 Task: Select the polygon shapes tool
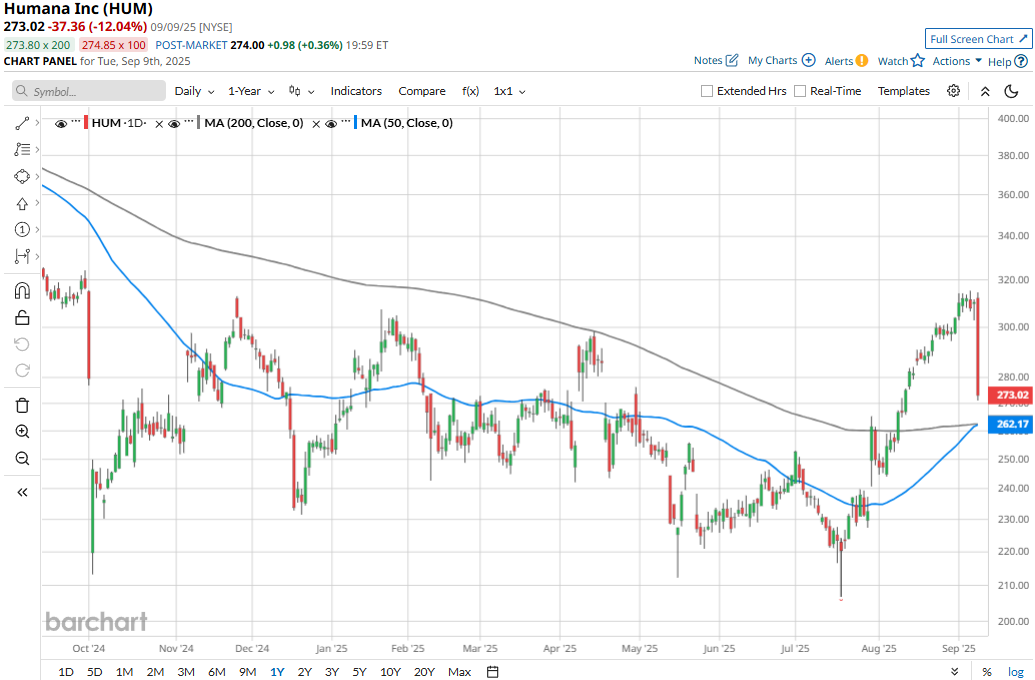pos(22,176)
